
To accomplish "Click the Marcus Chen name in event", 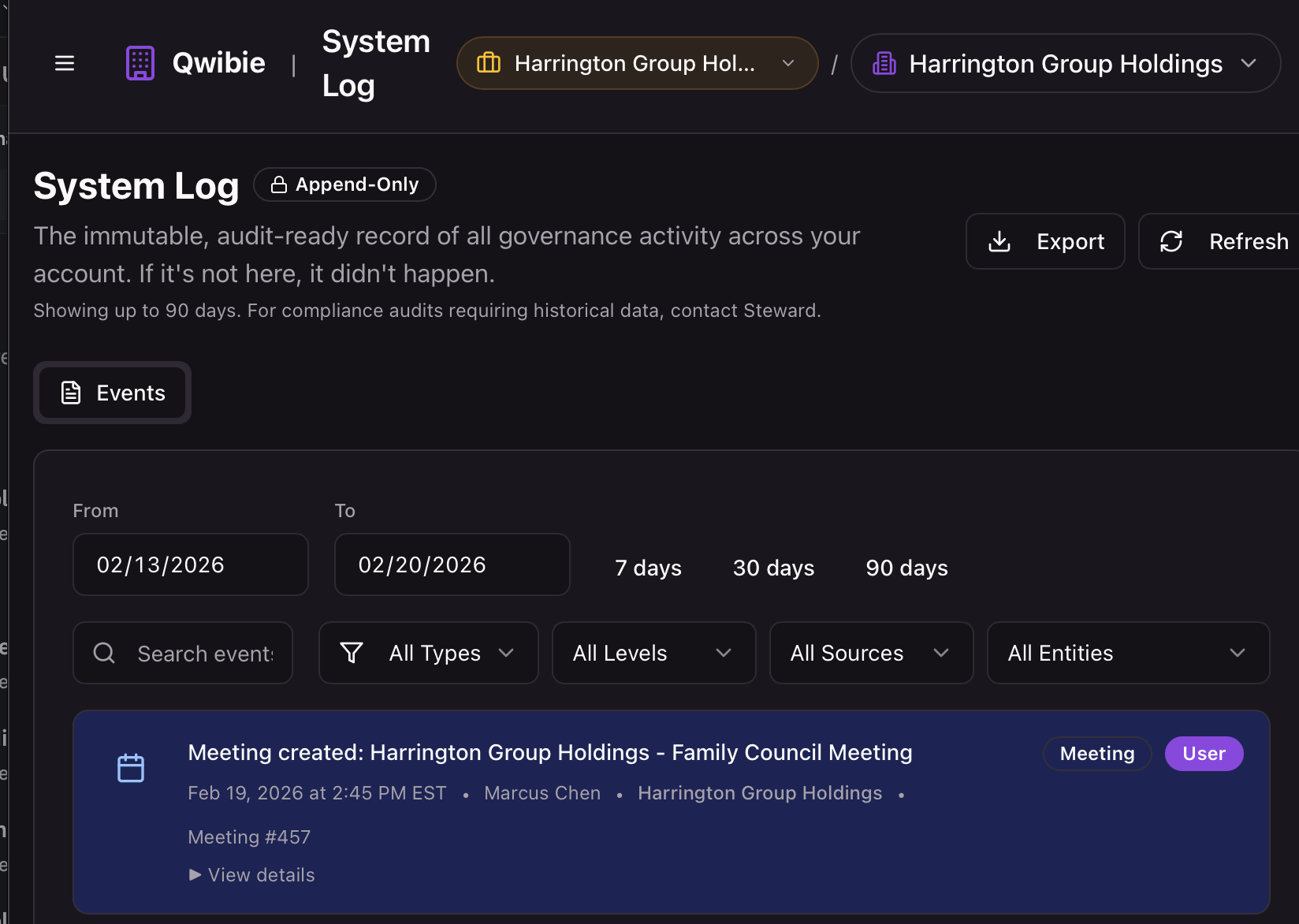I will (542, 793).
